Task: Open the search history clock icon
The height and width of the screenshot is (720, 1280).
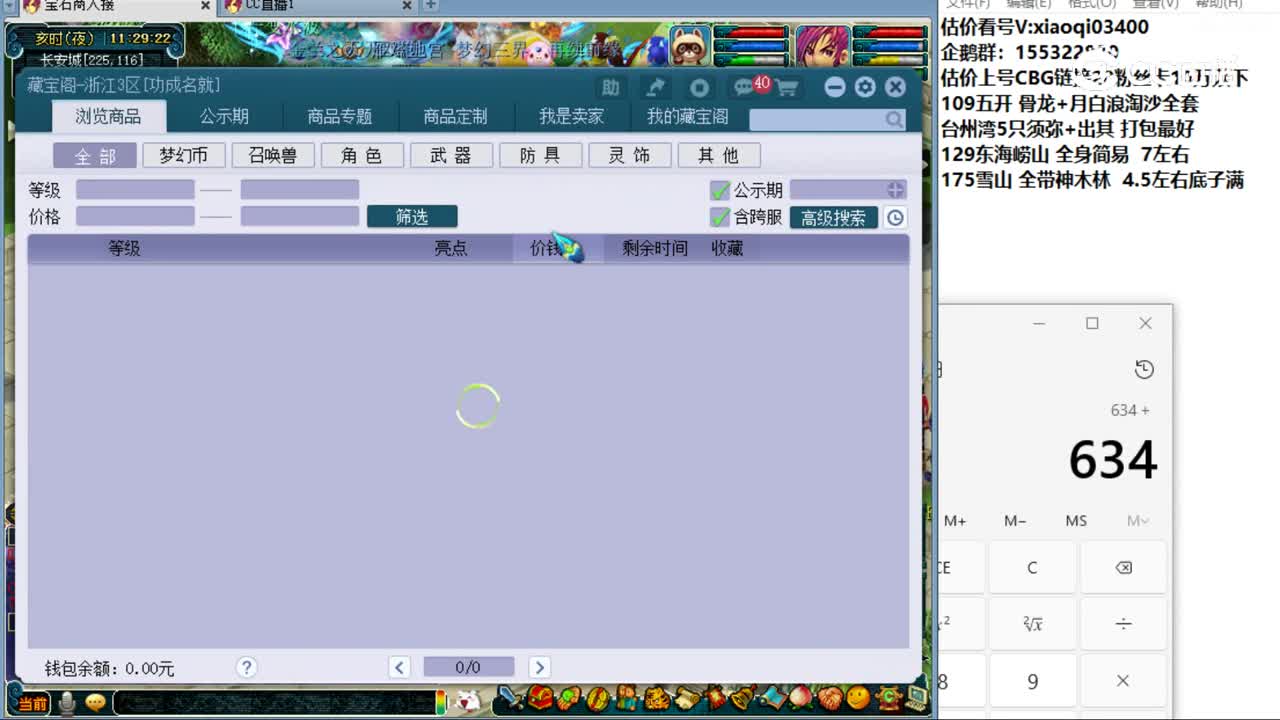Action: pos(896,217)
